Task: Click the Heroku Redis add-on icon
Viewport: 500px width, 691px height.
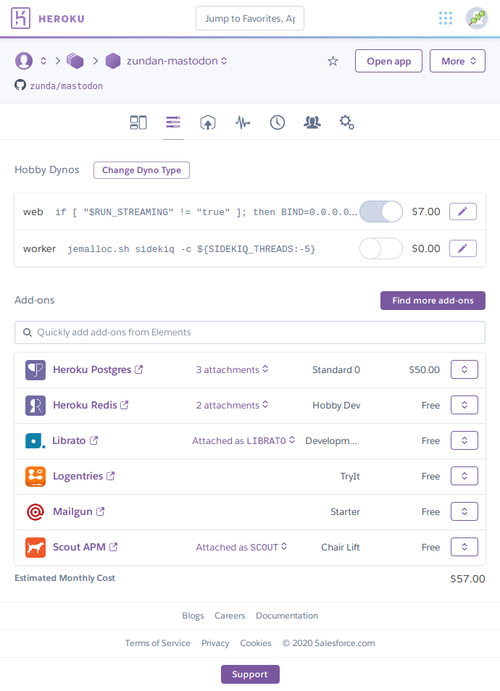Action: click(35, 405)
